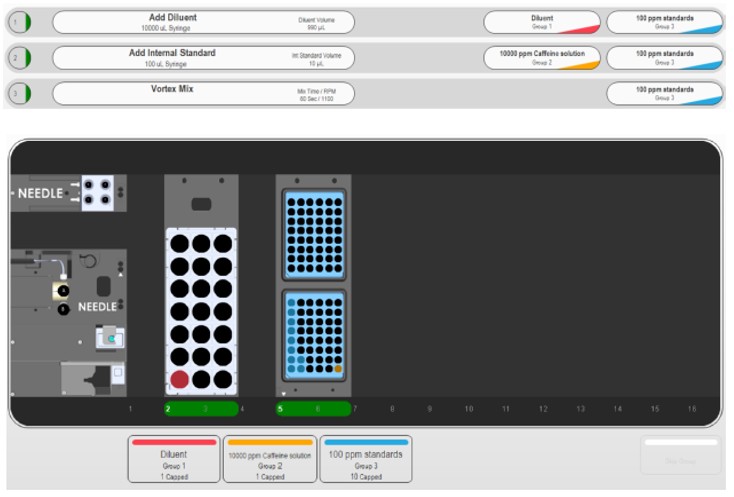Screen dimensions: 734x497
Task: Click the Diluent source pill in step 1
Action: (542, 22)
